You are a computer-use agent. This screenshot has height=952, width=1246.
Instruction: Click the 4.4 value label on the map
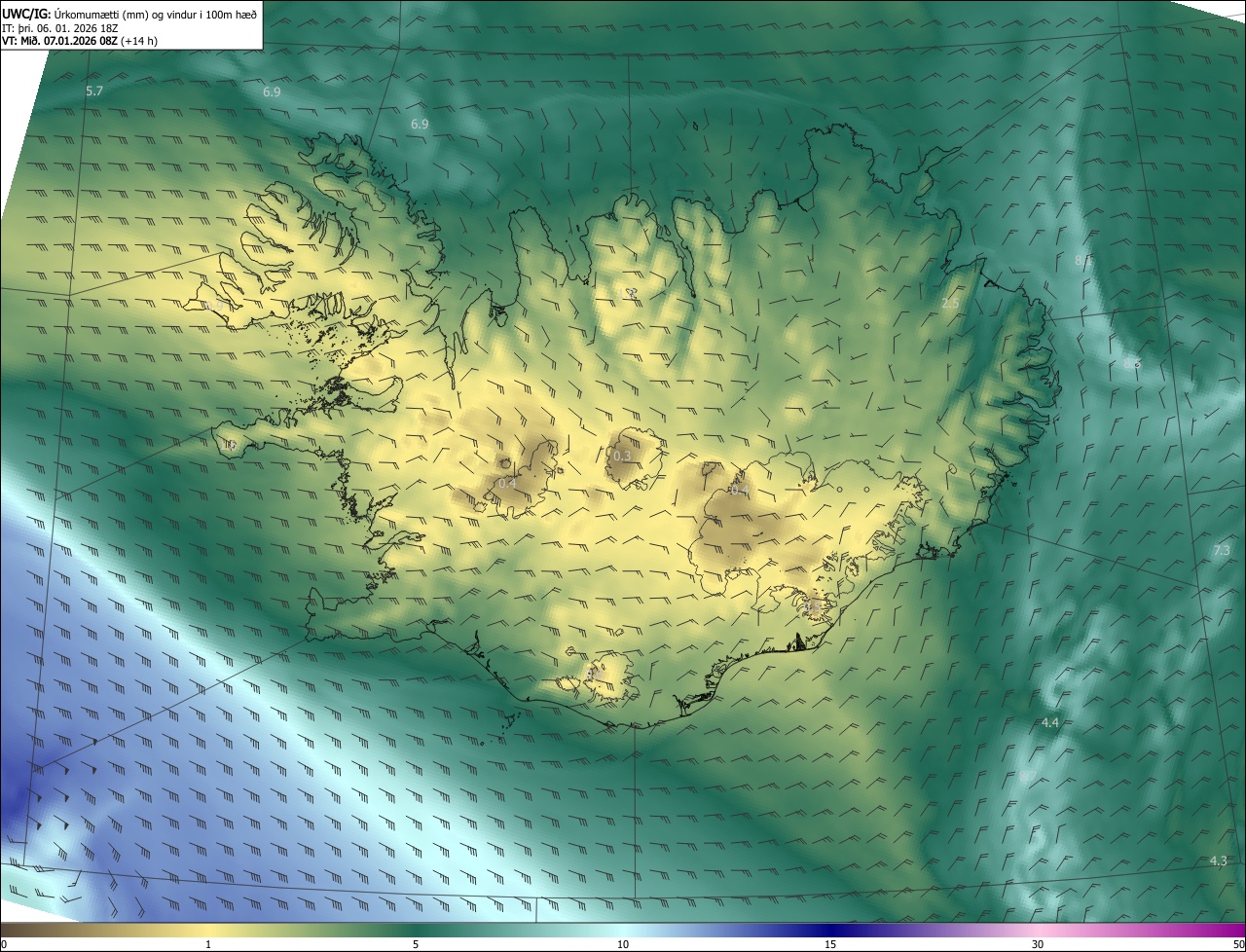point(1050,722)
